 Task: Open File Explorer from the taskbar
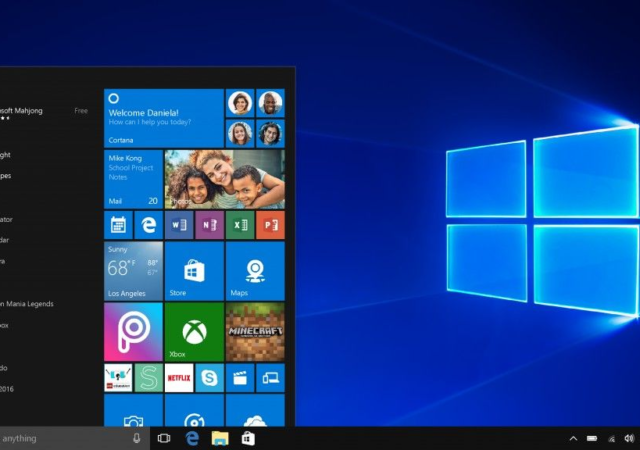pyautogui.click(x=220, y=438)
